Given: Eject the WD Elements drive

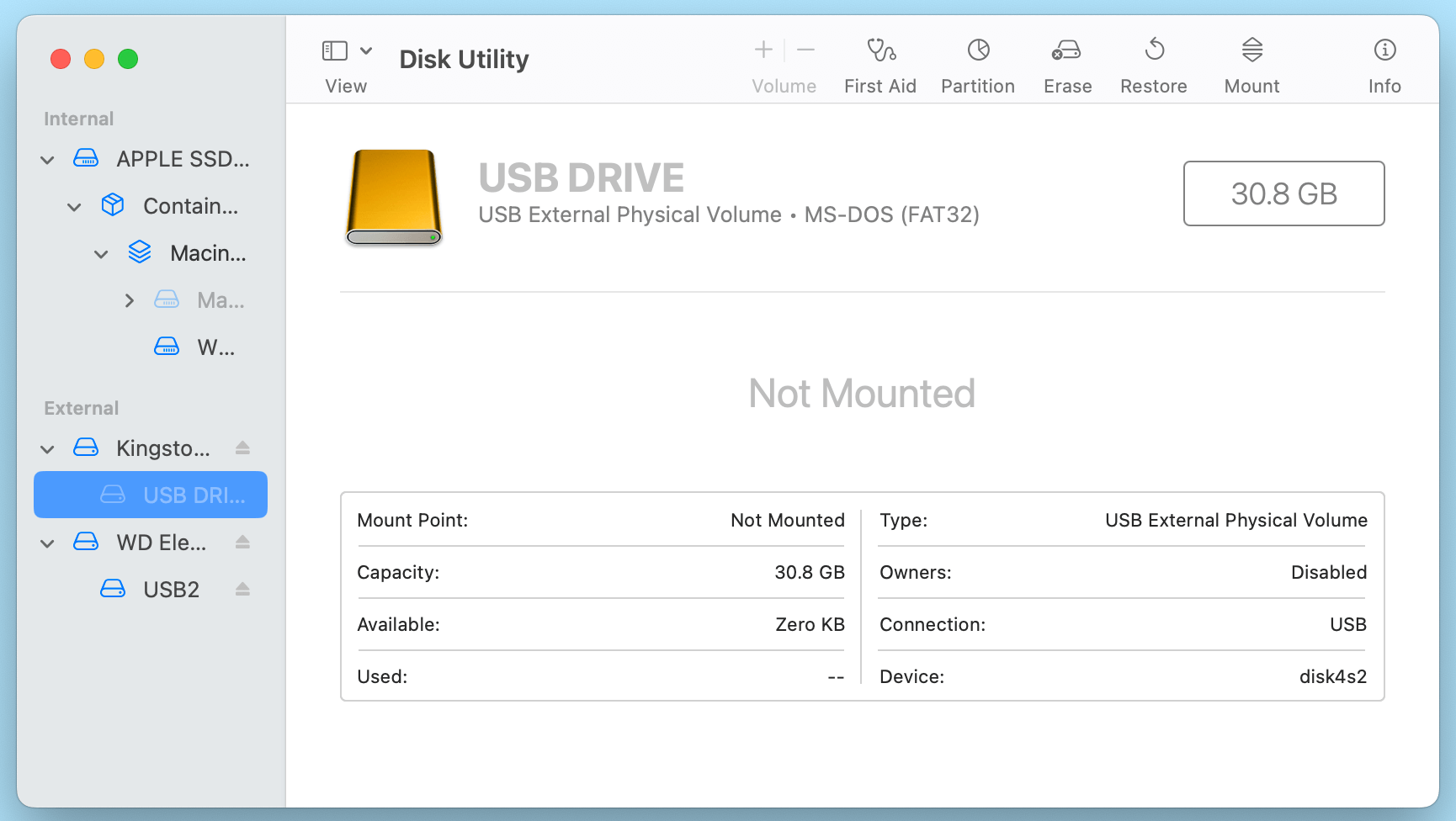Looking at the screenshot, I should pos(242,543).
